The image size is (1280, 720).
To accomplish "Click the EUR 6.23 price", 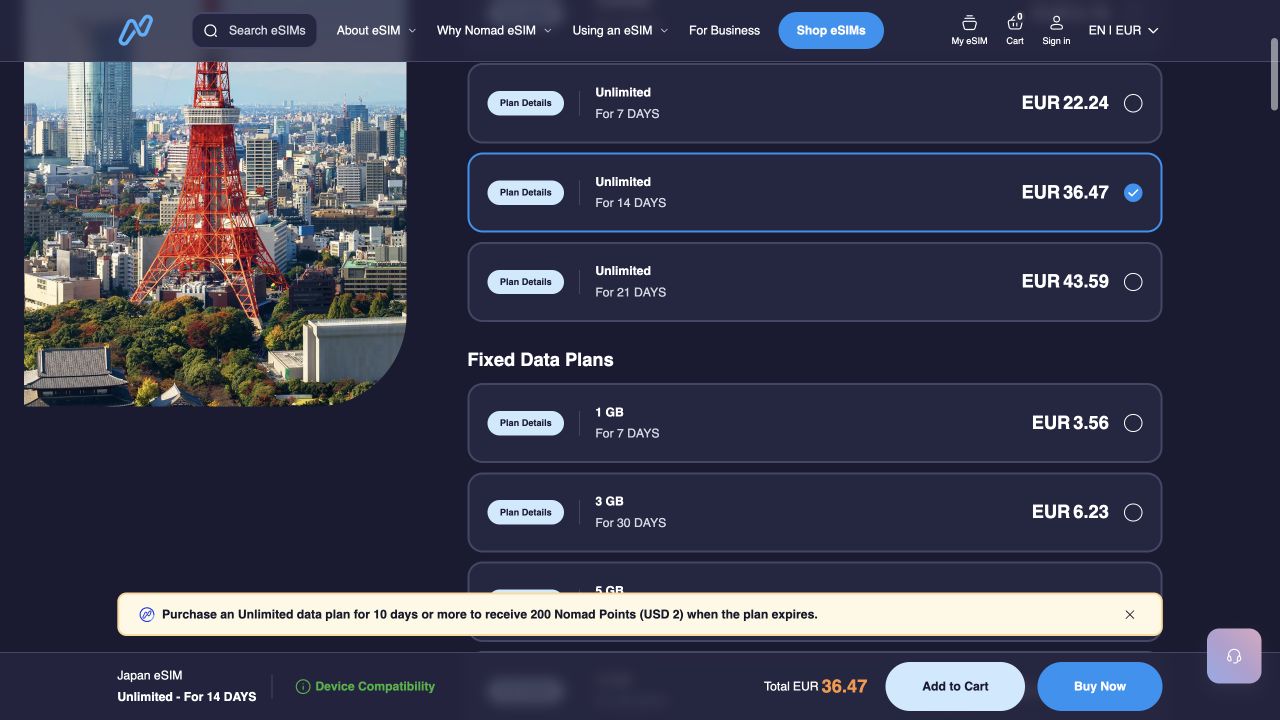I will pos(1070,512).
